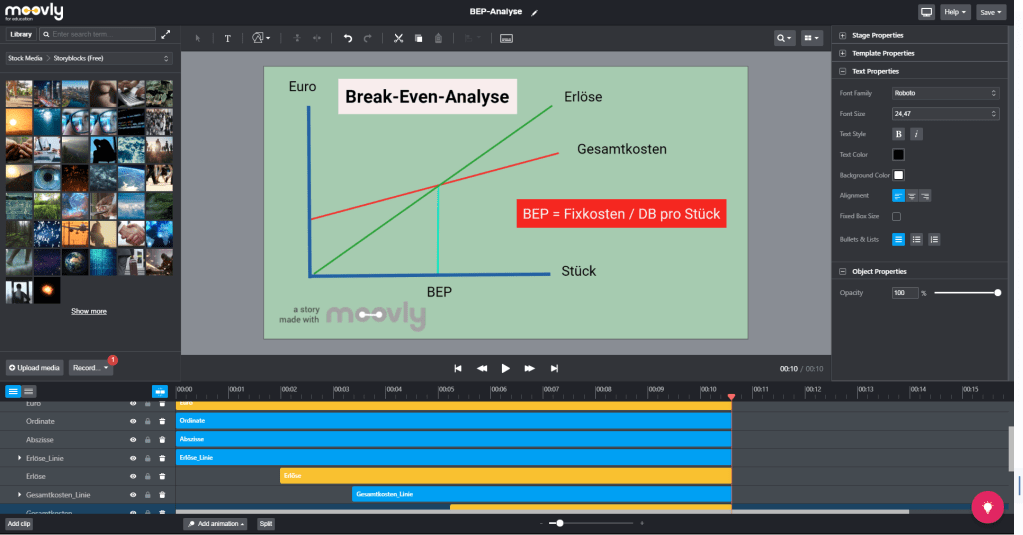This screenshot has height=535, width=1023.
Task: Open the Font Family dropdown
Action: (945, 93)
